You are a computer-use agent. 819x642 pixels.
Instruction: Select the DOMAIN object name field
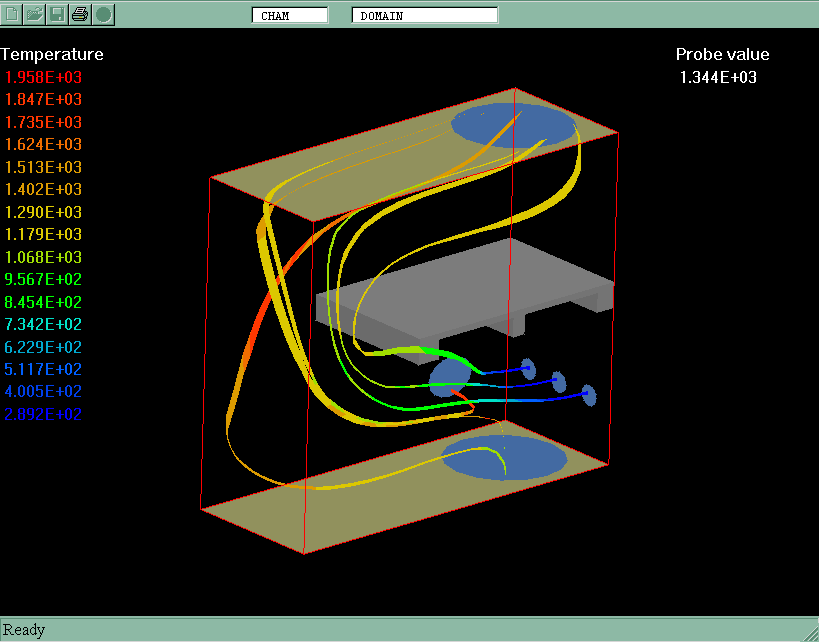coord(424,15)
